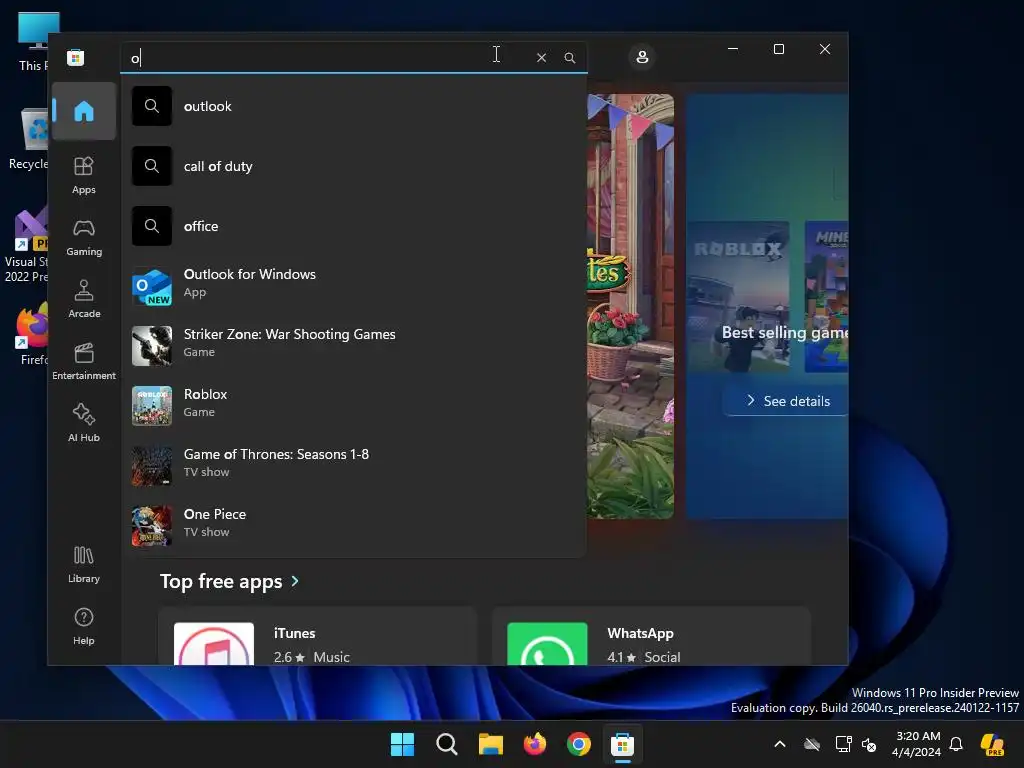
Task: Click the One Piece poster thumbnail
Action: (152, 526)
